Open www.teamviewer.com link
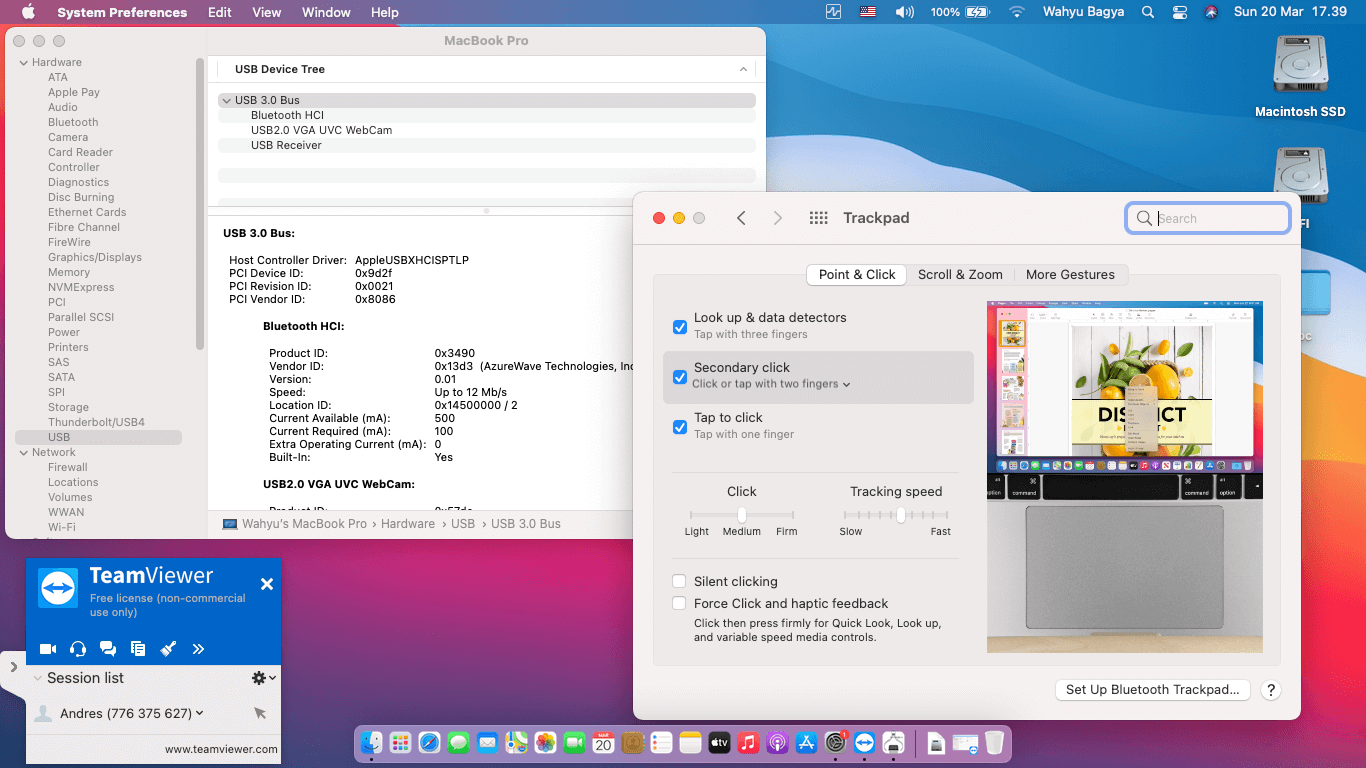1366x768 pixels. (x=221, y=749)
